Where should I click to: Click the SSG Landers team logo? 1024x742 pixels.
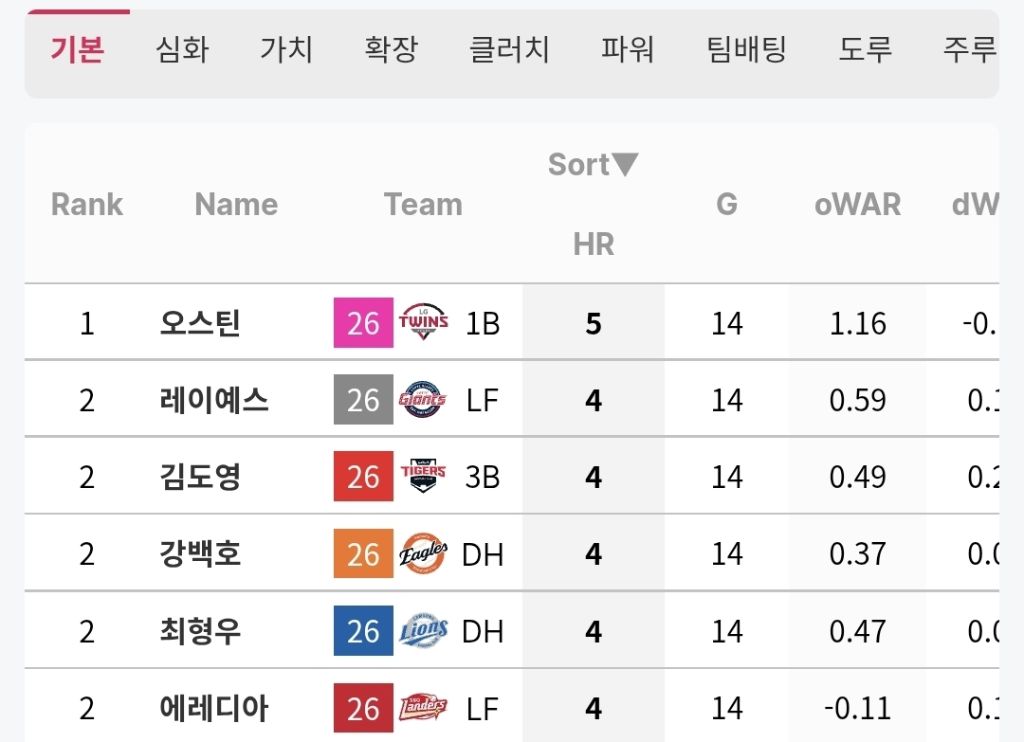click(423, 708)
